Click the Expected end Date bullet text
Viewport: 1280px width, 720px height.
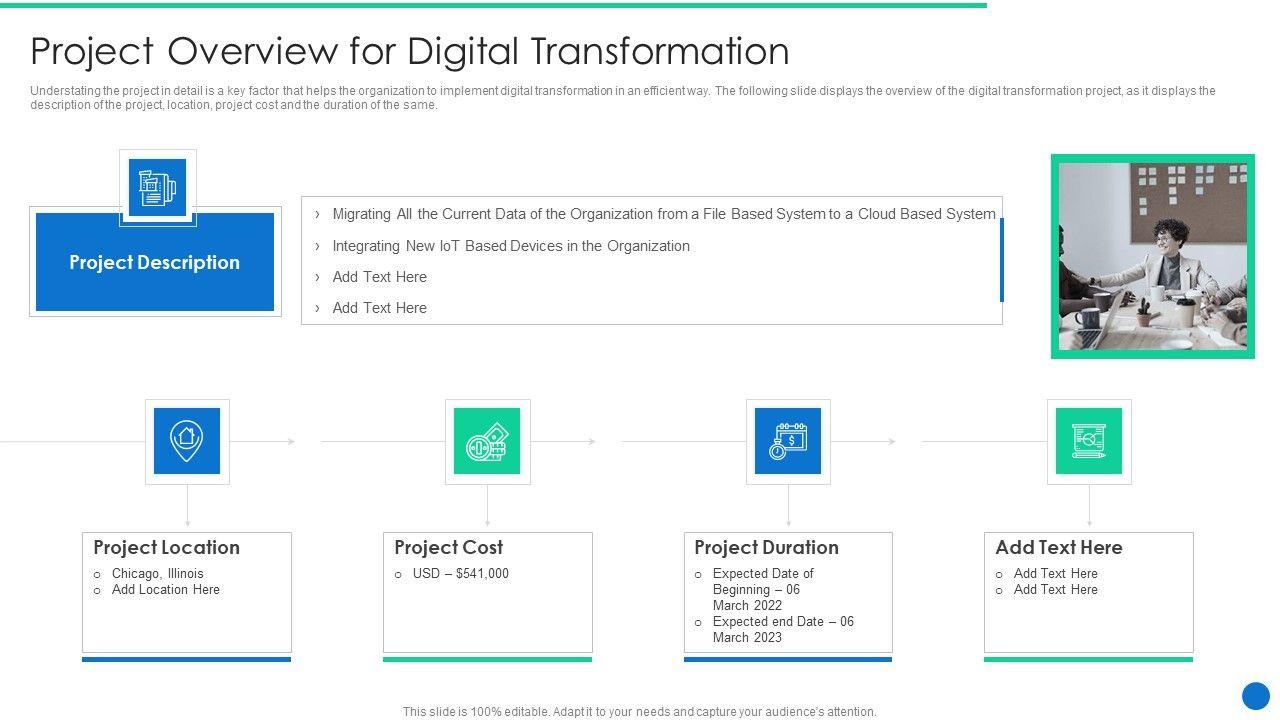click(x=783, y=629)
